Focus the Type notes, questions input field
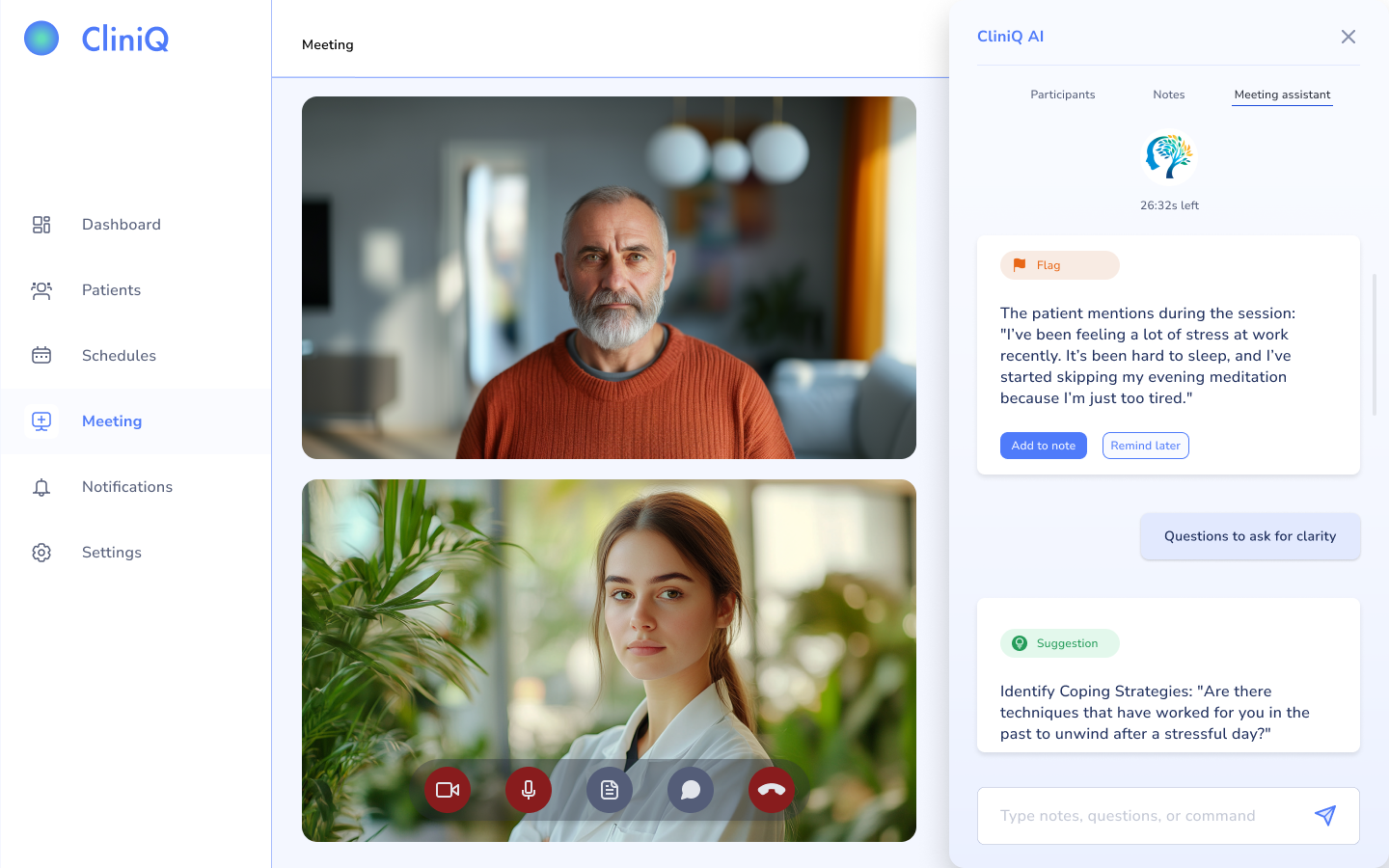 point(1143,816)
